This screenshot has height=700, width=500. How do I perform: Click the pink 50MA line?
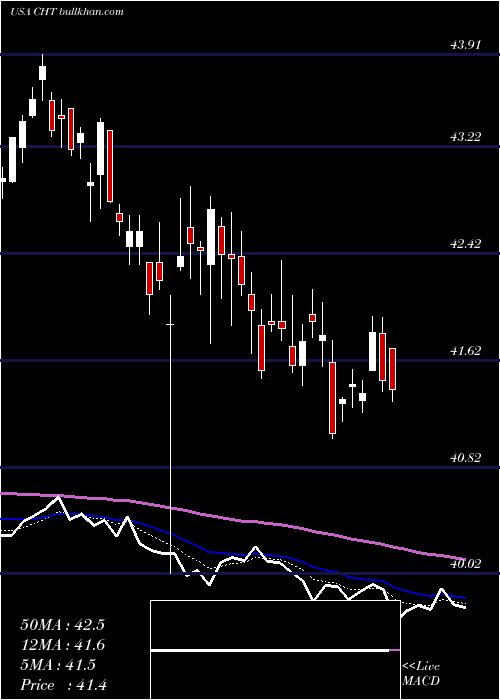(x=232, y=519)
